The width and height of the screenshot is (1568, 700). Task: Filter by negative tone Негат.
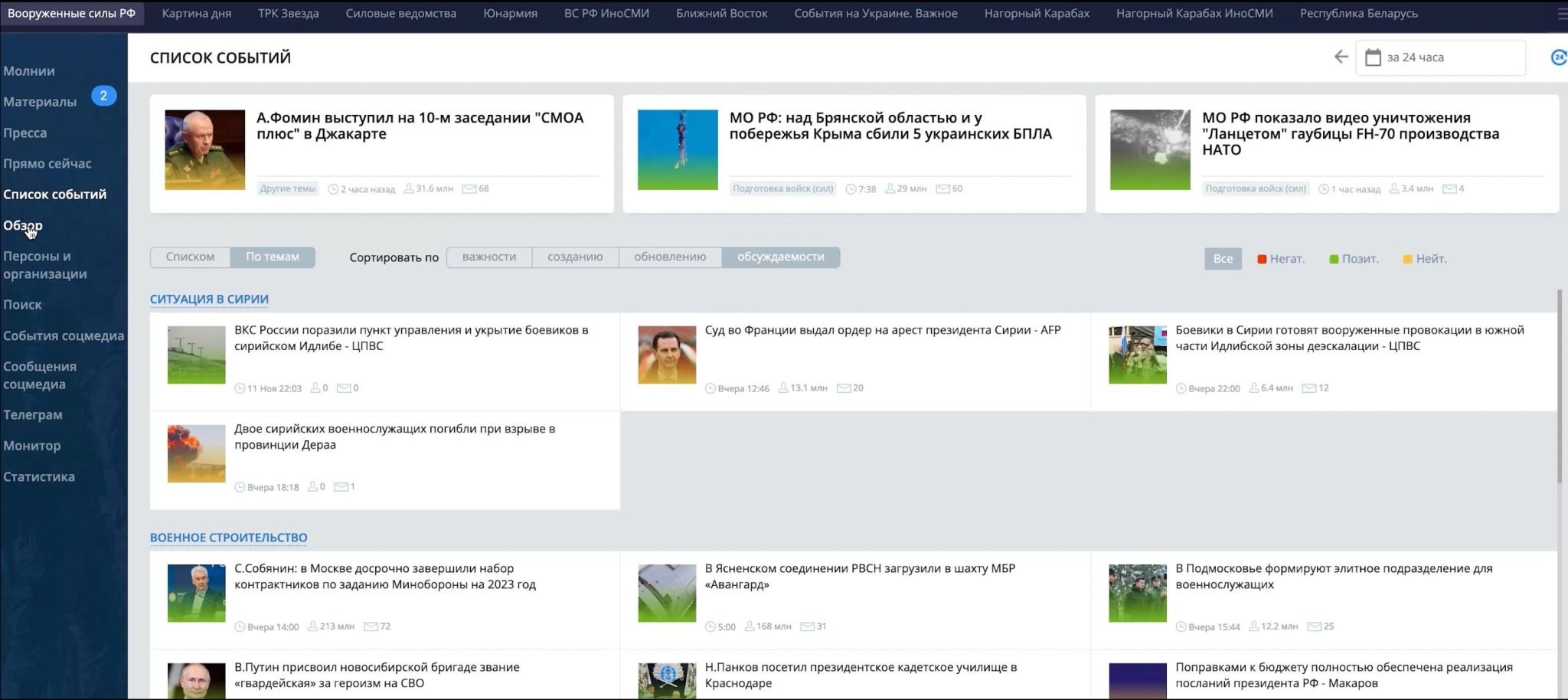point(1281,259)
